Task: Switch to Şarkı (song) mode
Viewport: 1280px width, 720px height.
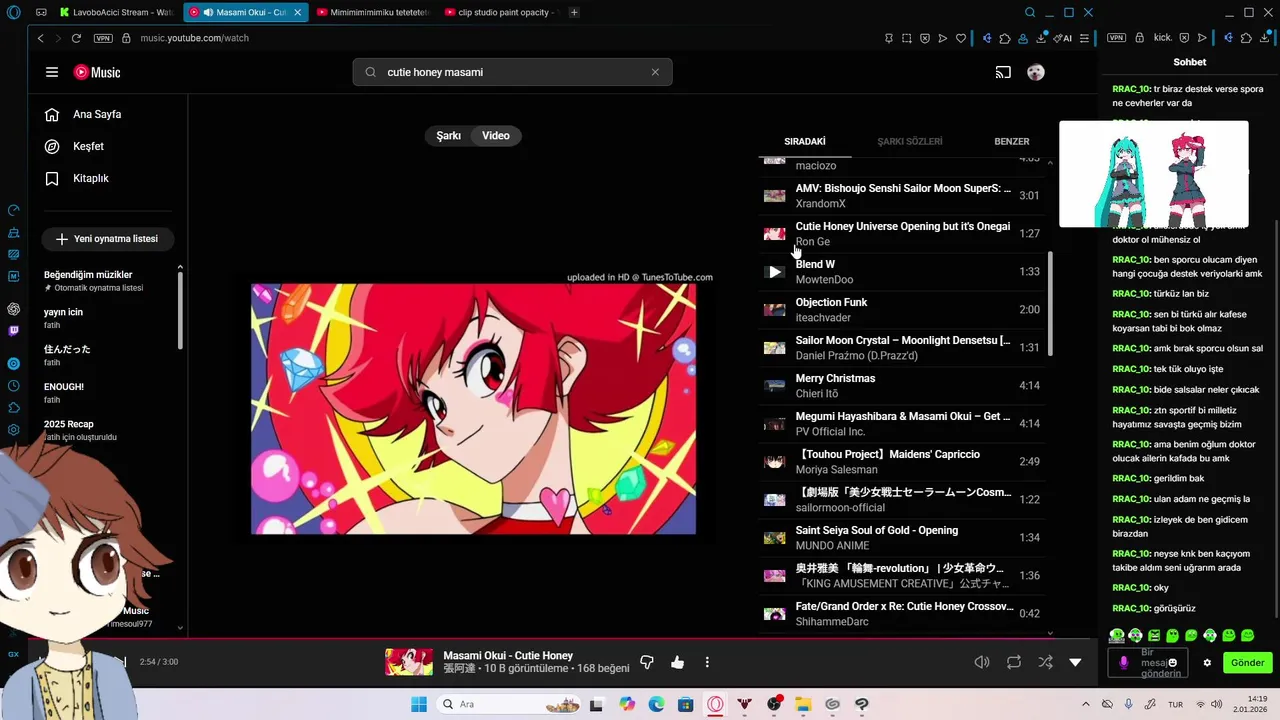Action: click(449, 136)
